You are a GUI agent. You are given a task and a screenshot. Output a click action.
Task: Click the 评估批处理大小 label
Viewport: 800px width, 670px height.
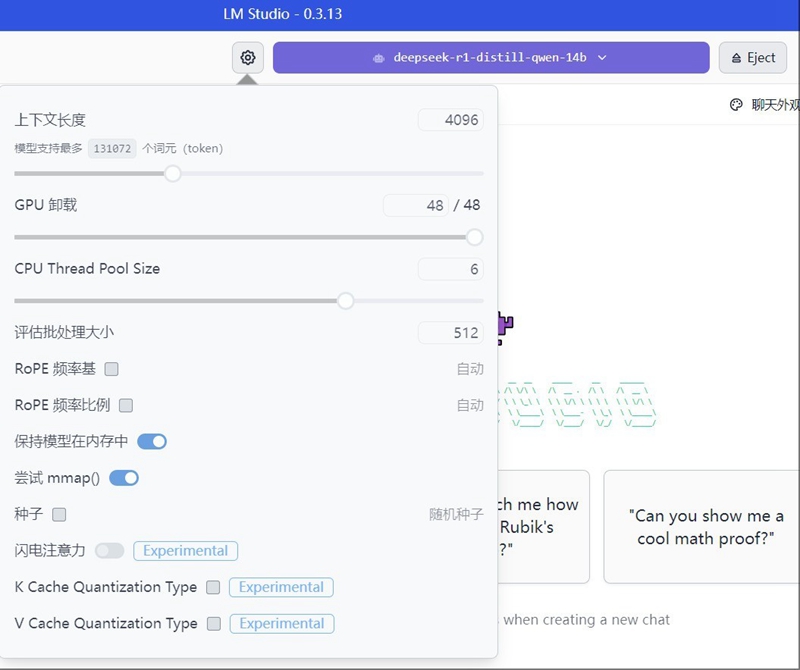click(64, 333)
